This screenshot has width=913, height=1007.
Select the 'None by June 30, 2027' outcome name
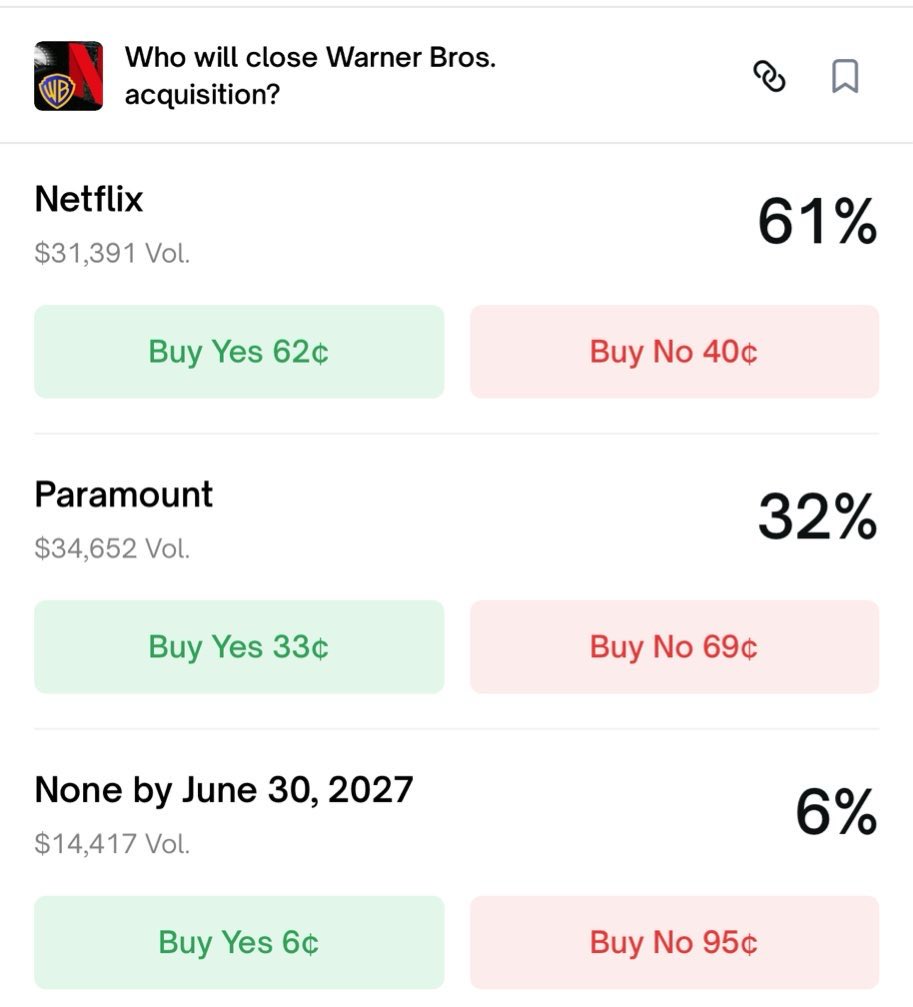pos(224,790)
